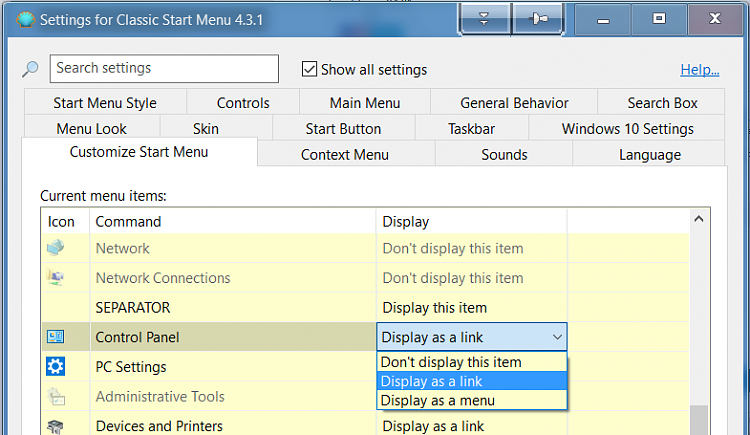Viewport: 750px width, 435px height.
Task: Click the Administrative Tools row icon
Action: (x=55, y=396)
